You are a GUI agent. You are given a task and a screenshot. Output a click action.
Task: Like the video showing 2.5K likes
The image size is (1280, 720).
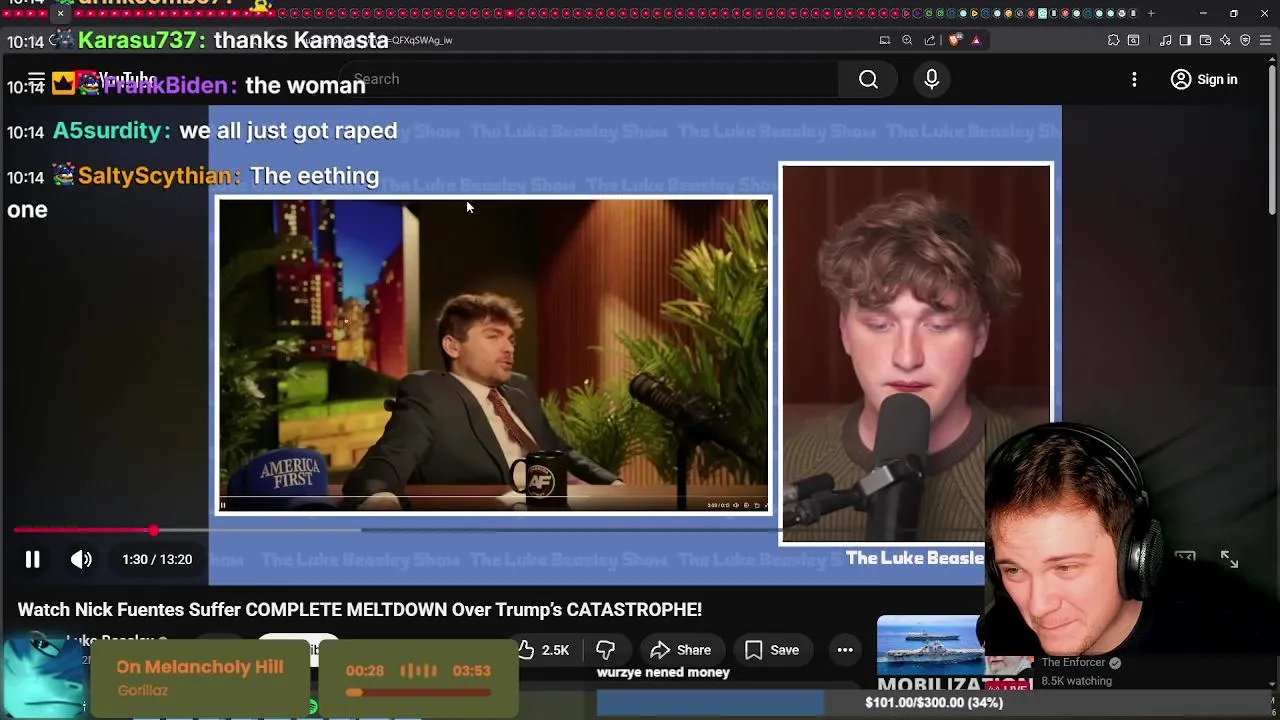pos(543,650)
